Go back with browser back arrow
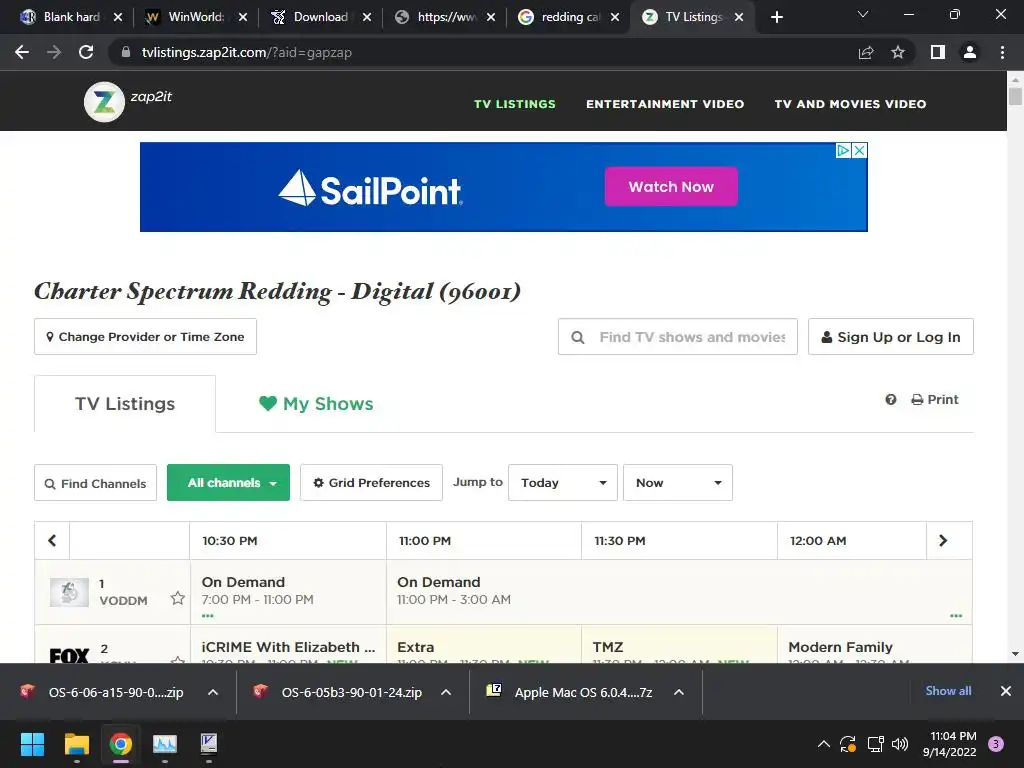Screen dimensions: 1024x768 point(22,52)
